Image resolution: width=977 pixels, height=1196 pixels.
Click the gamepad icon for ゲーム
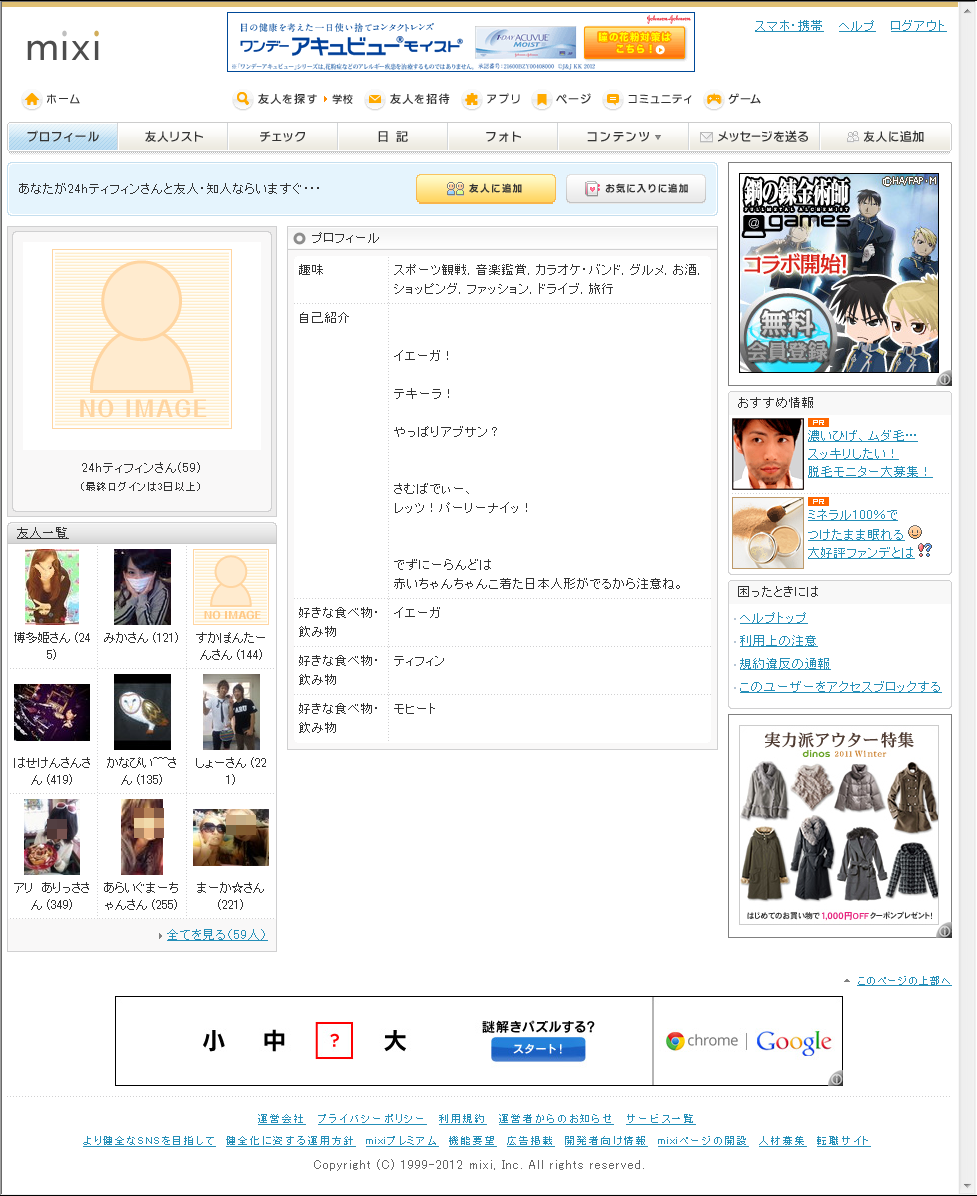click(x=714, y=99)
